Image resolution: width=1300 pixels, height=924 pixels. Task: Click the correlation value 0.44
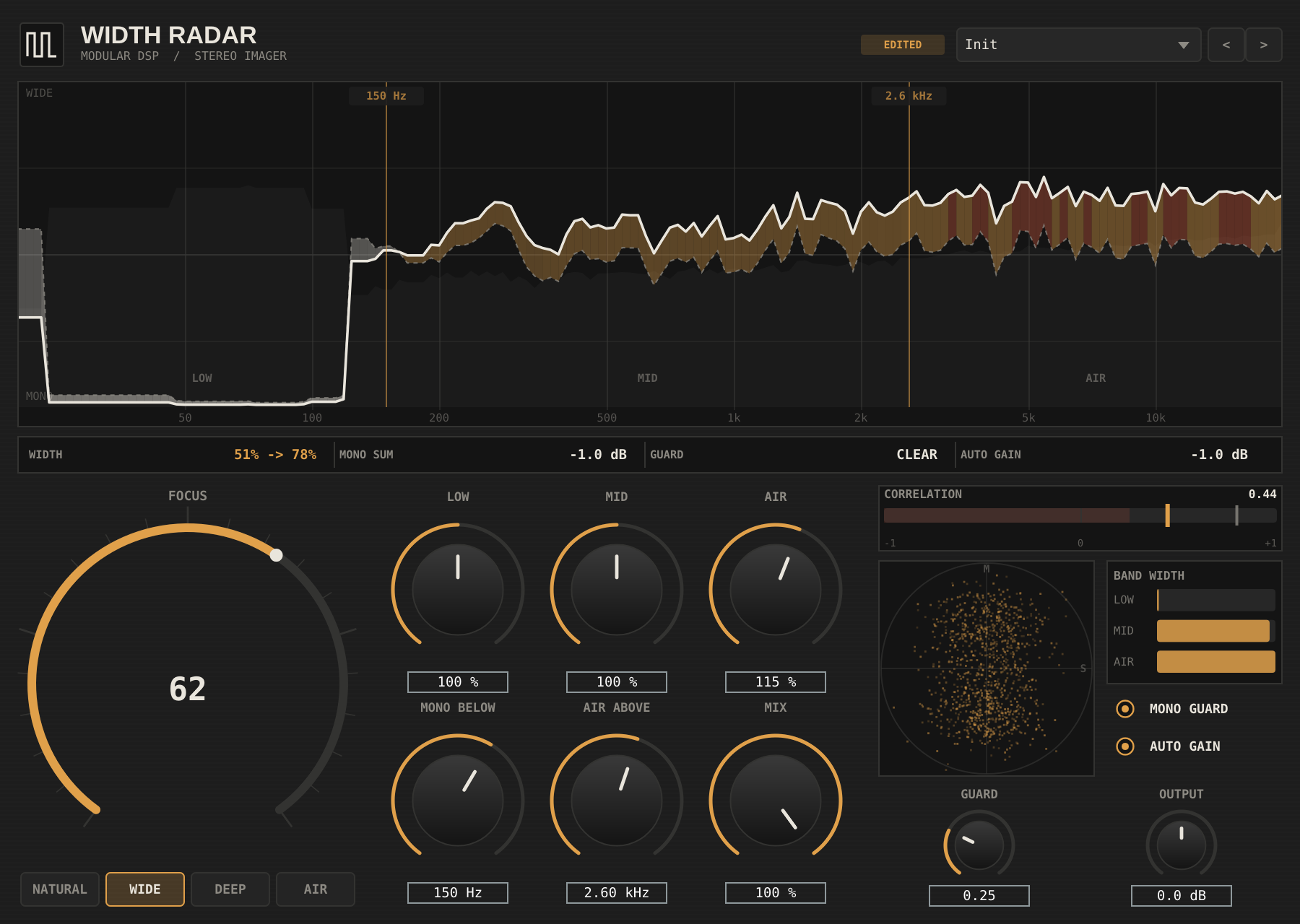click(x=1262, y=494)
